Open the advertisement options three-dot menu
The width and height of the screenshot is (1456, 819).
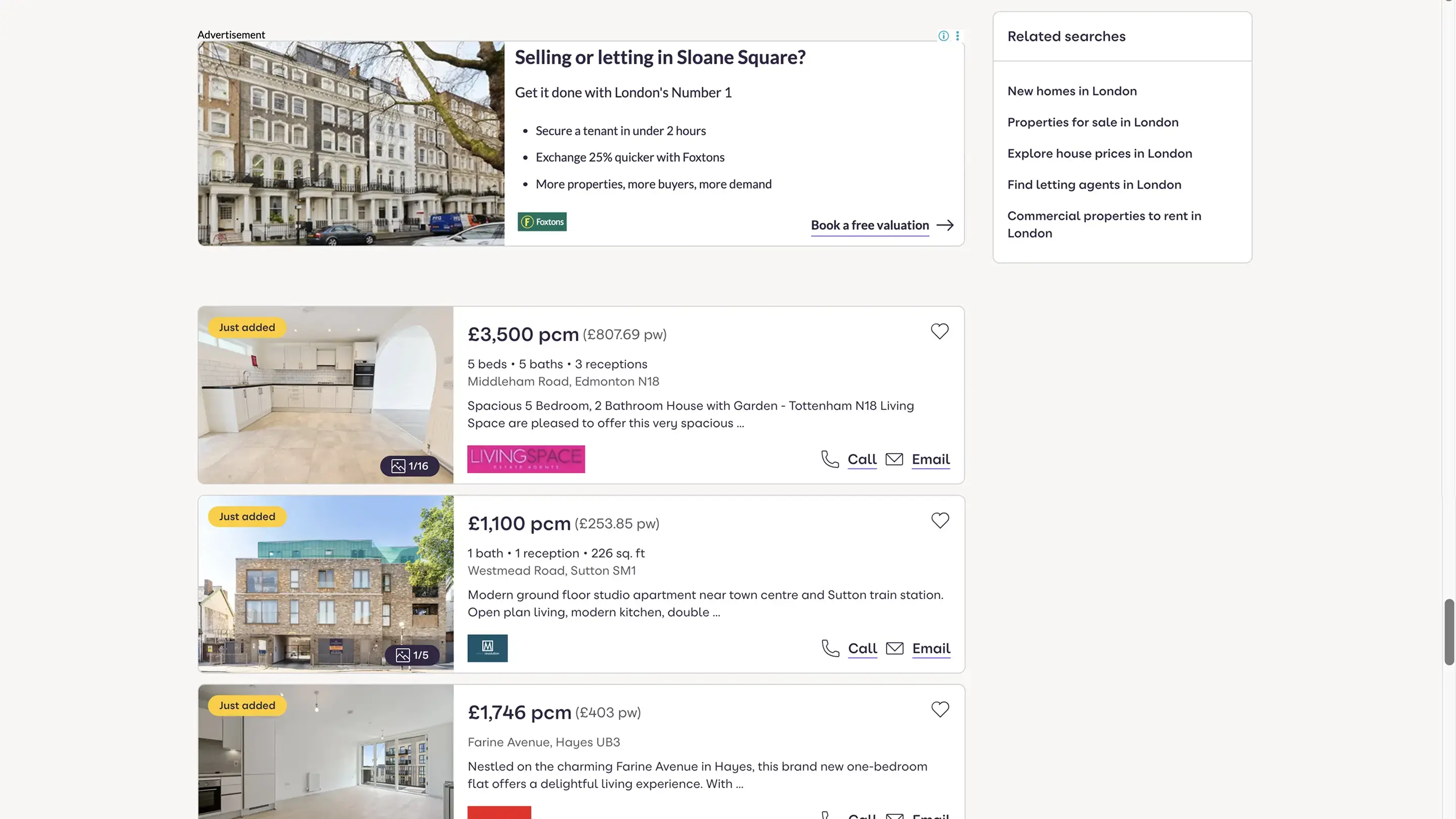958,36
